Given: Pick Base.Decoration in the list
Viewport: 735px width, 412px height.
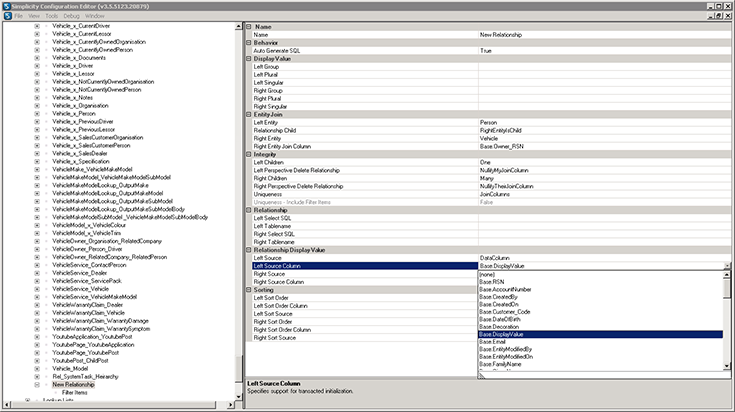Looking at the screenshot, I should click(600, 327).
